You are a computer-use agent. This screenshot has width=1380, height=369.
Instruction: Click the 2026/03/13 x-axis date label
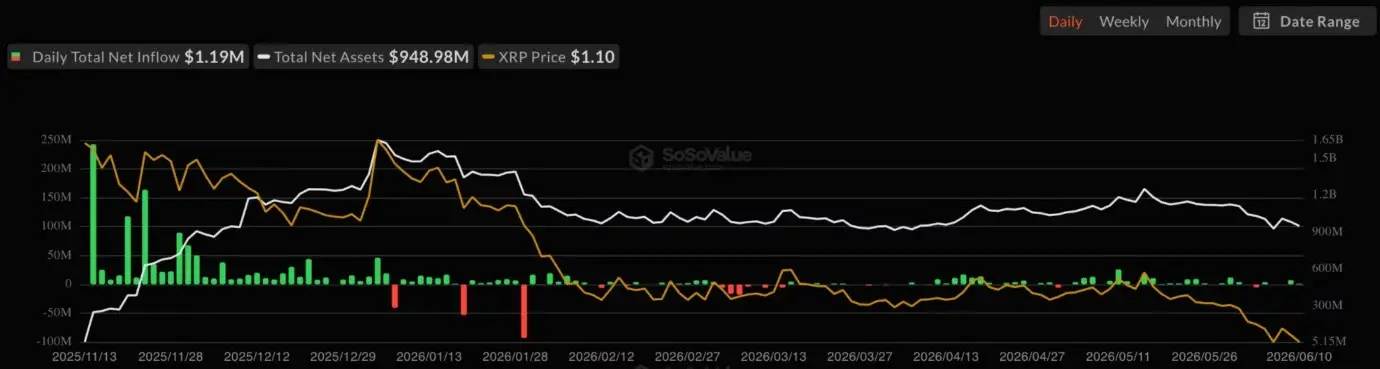(773, 356)
